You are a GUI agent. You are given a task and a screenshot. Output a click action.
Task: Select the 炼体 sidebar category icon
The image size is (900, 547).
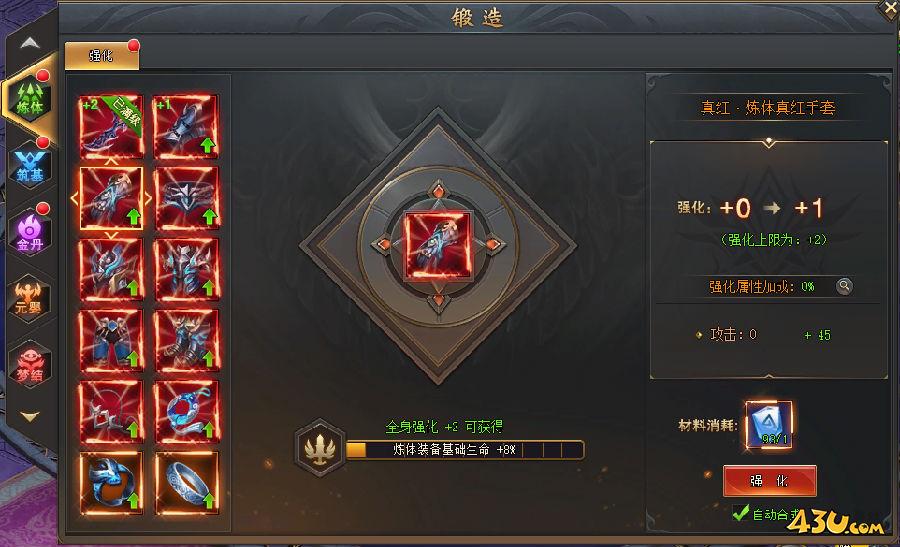pos(30,100)
